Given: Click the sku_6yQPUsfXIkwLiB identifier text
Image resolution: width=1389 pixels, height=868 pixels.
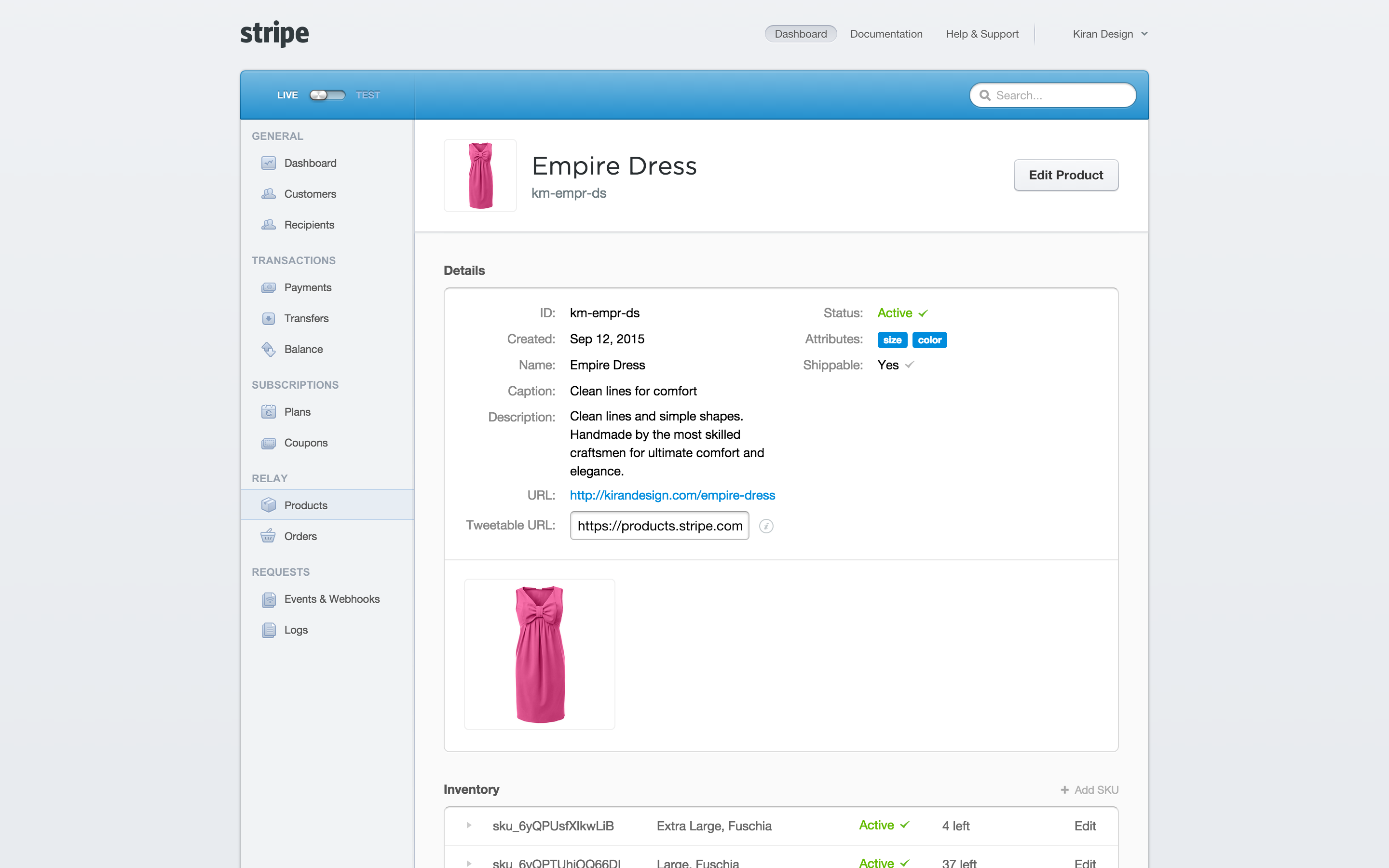Looking at the screenshot, I should coord(553,826).
